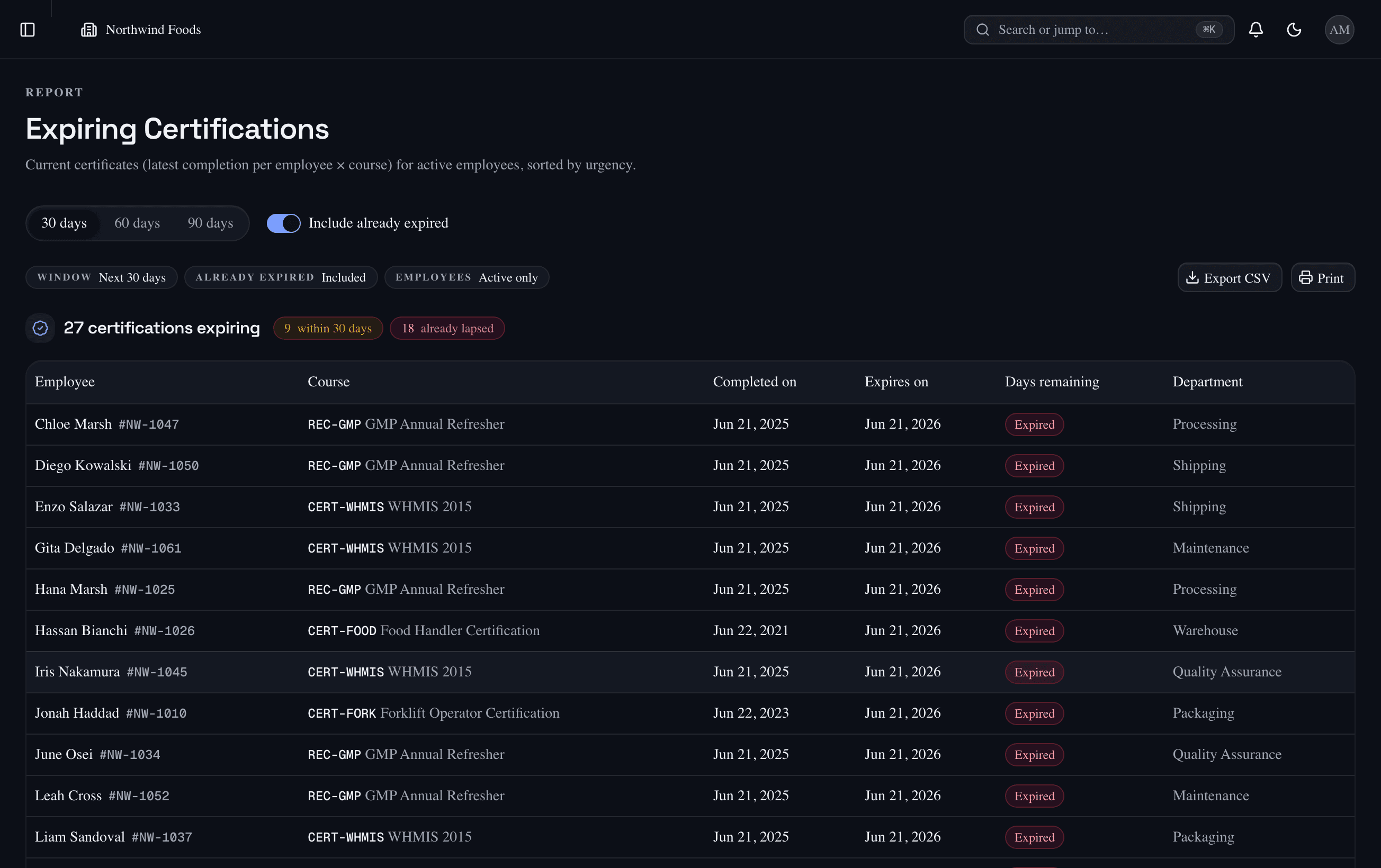Viewport: 1381px width, 868px height.
Task: Click the printer icon in Print
Action: [1305, 277]
